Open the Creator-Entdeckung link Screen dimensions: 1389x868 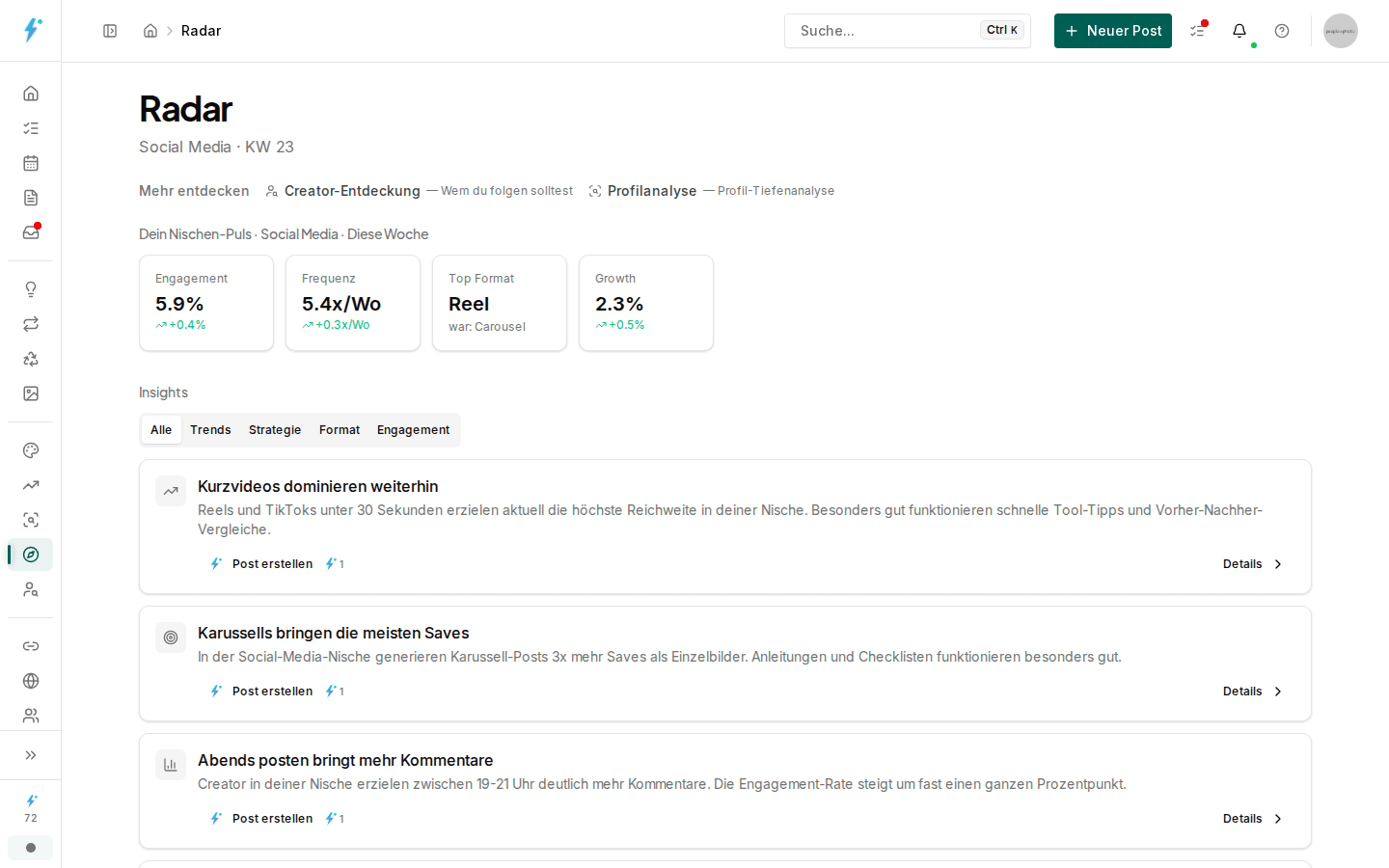352,191
